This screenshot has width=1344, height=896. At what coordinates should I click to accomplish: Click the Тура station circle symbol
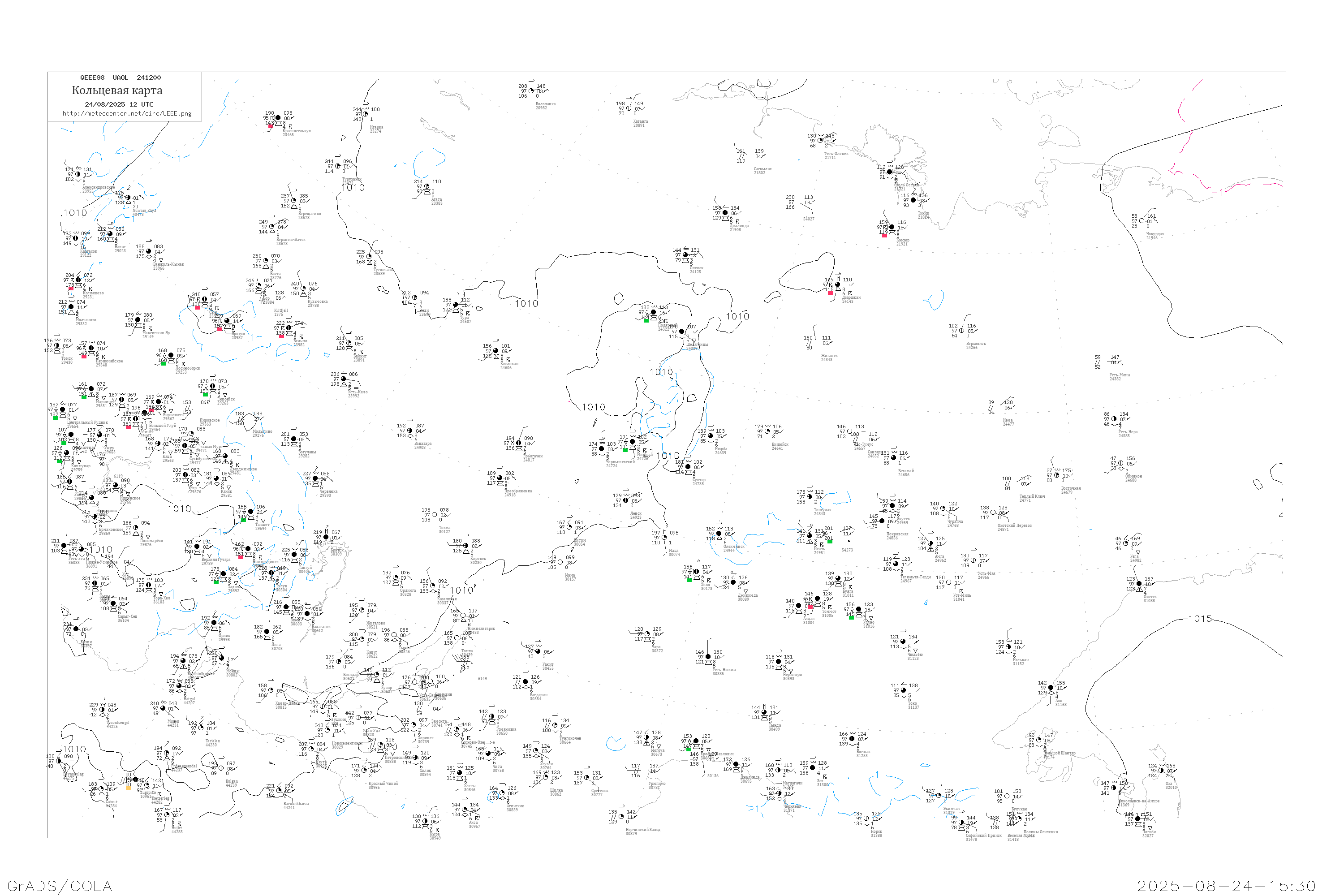click(456, 305)
